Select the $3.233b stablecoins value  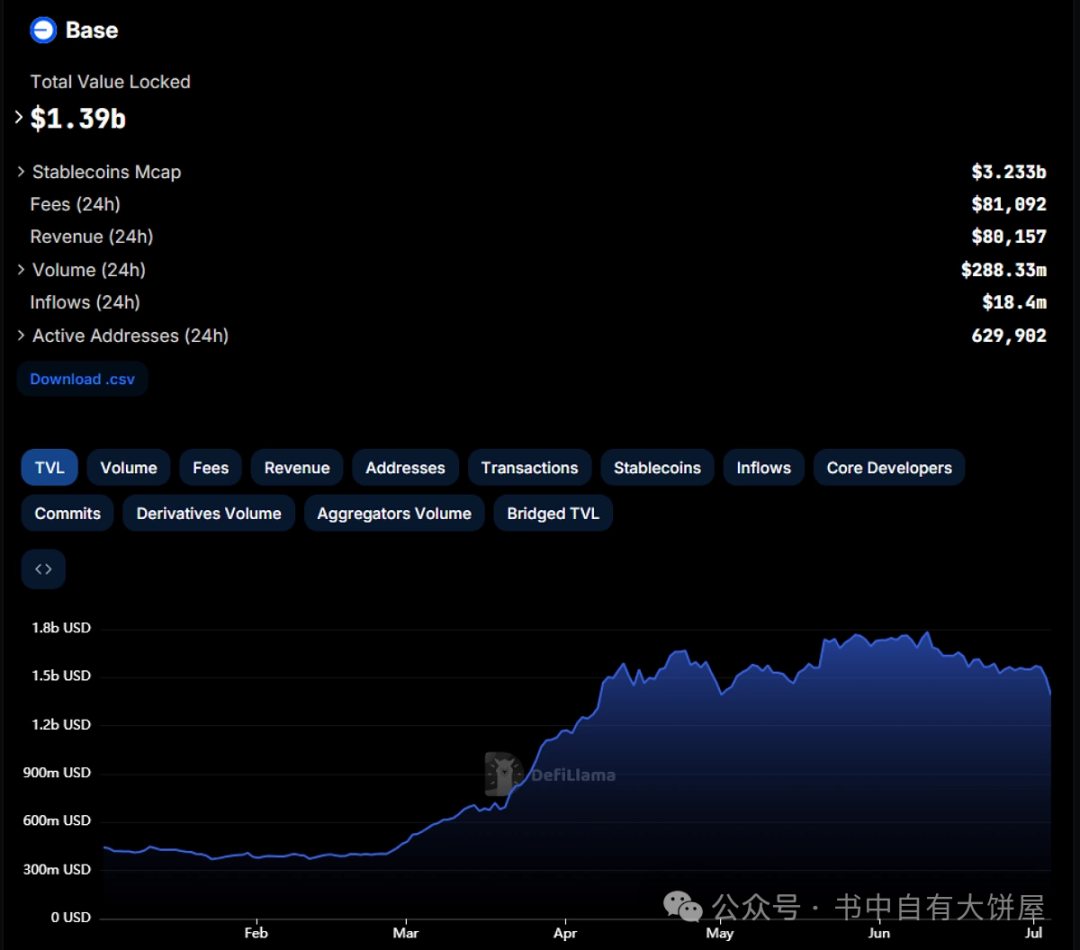pos(1009,172)
